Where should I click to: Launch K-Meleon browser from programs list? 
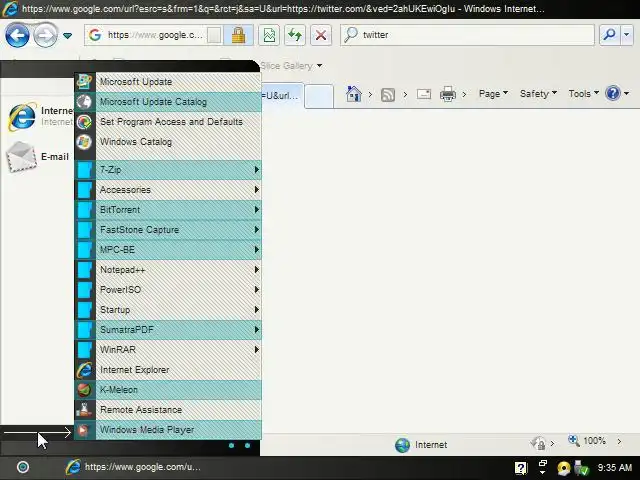click(x=168, y=389)
